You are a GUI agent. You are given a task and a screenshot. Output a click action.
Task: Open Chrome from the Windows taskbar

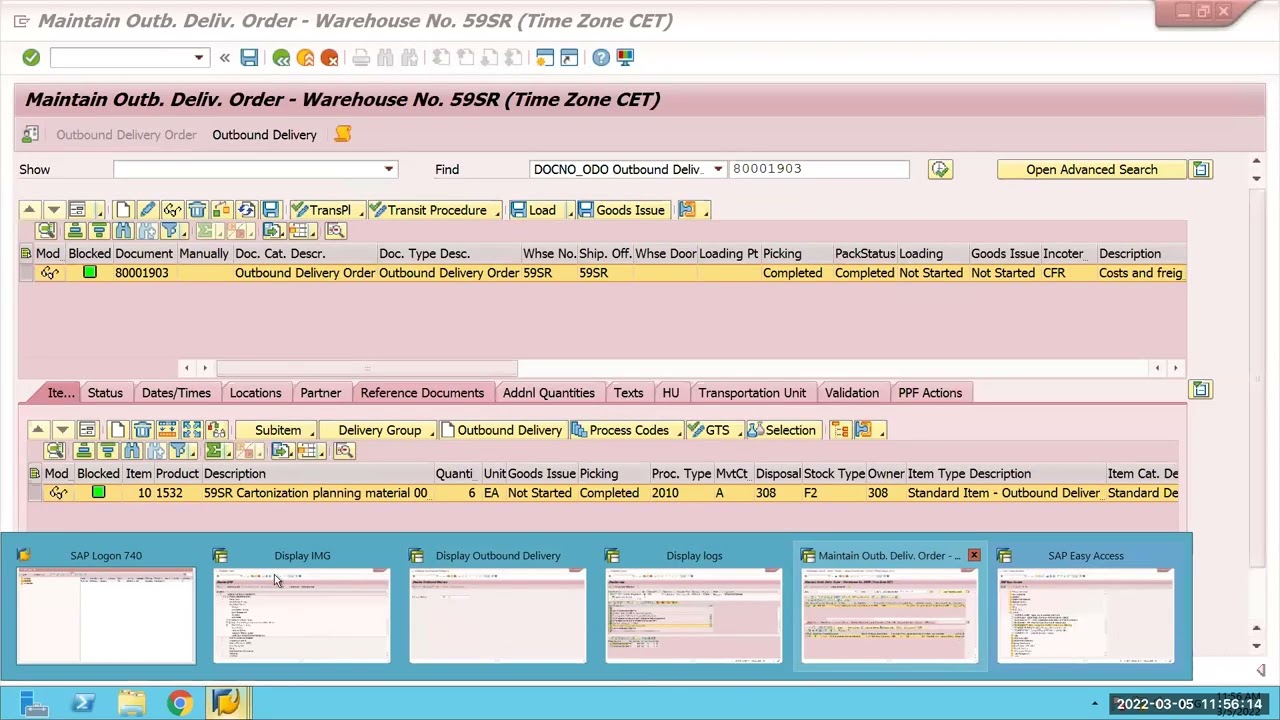[179, 703]
